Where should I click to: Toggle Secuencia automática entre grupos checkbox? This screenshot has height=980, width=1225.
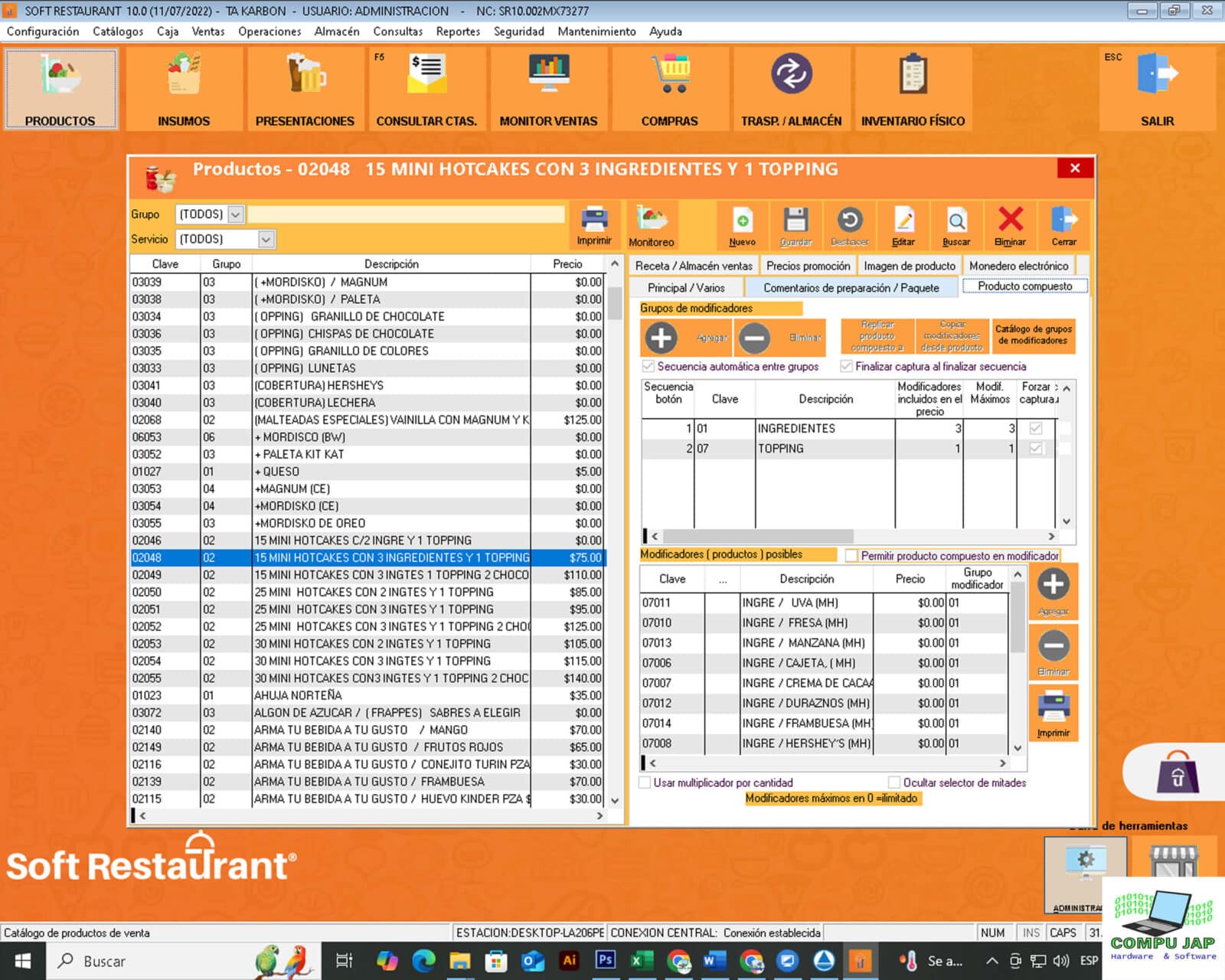tap(648, 366)
